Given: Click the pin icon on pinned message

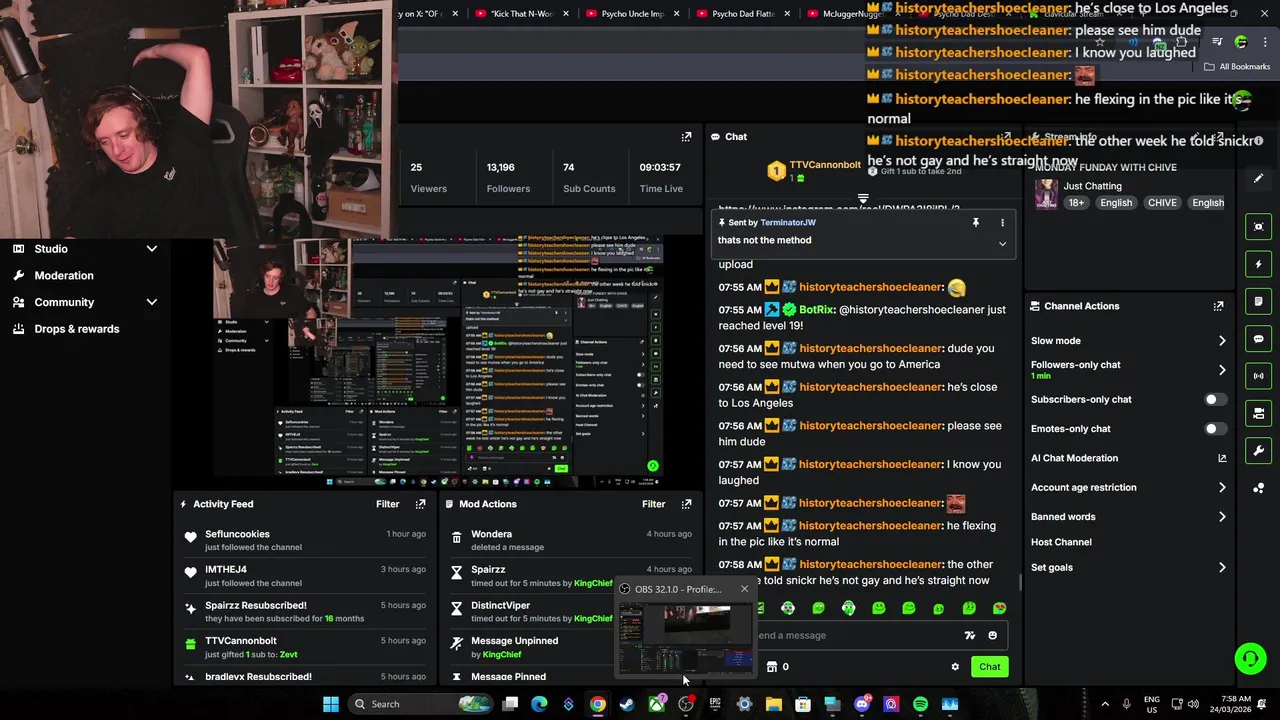Looking at the screenshot, I should [x=975, y=222].
